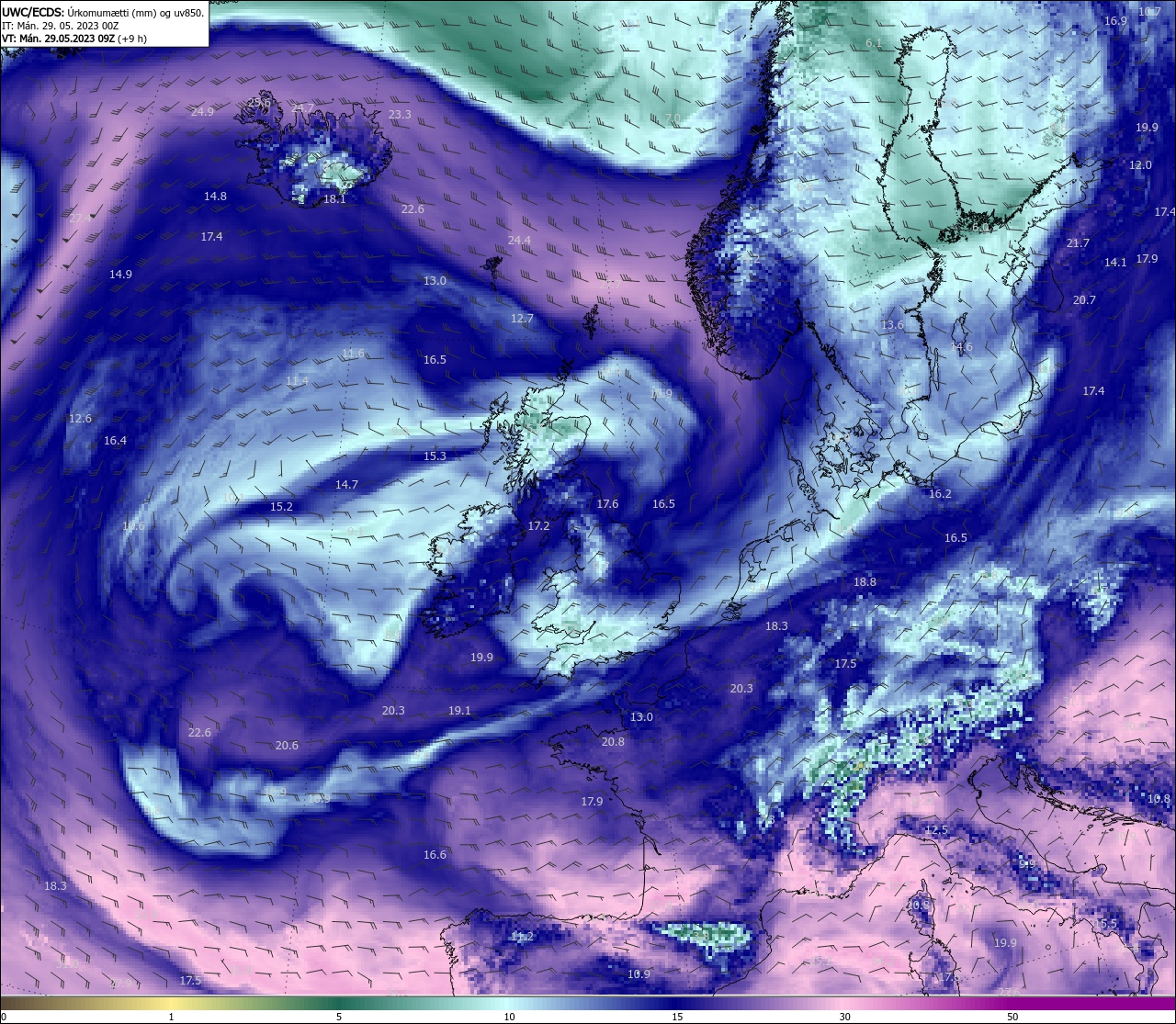The height and width of the screenshot is (1024, 1176).
Task: Select the 14.1 value near the right edge
Action: 1114,263
